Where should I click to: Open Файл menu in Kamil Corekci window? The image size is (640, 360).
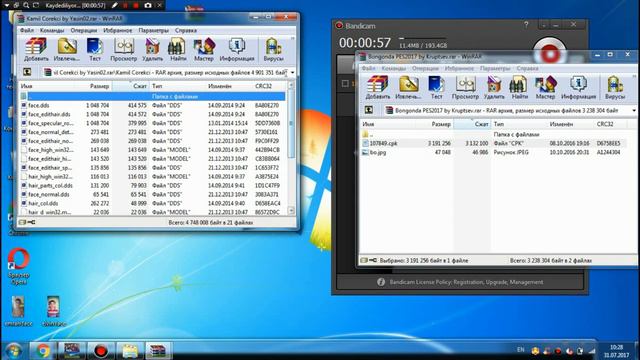27,30
